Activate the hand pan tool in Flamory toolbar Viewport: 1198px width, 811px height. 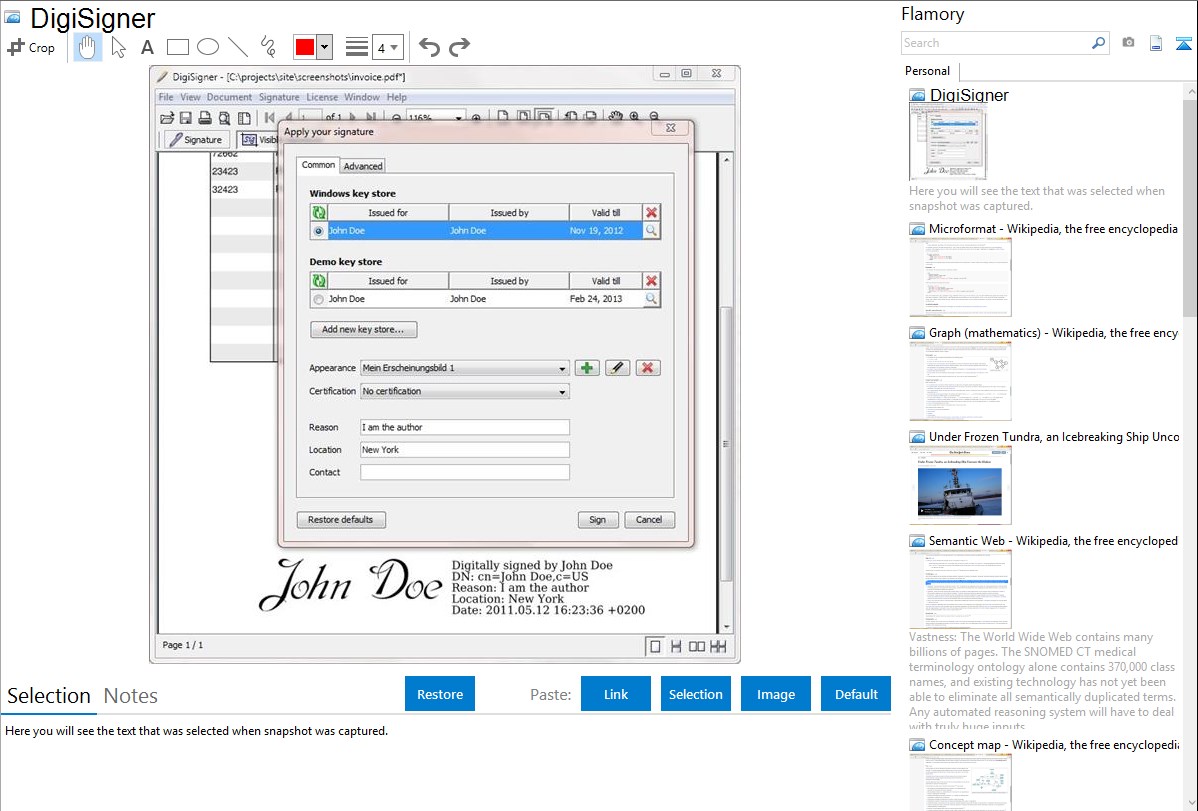tap(87, 47)
